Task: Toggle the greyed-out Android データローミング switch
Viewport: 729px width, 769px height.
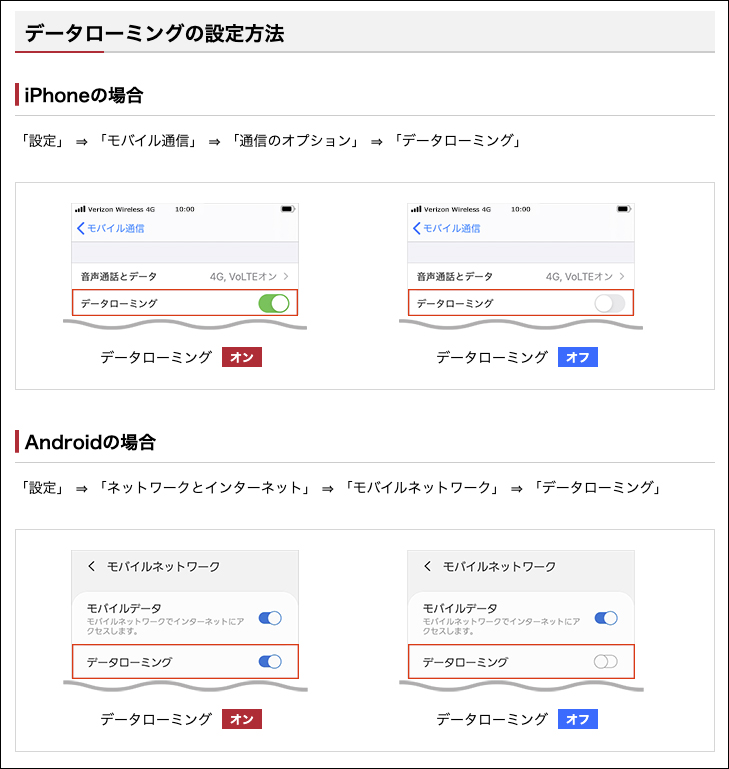Action: coord(605,661)
